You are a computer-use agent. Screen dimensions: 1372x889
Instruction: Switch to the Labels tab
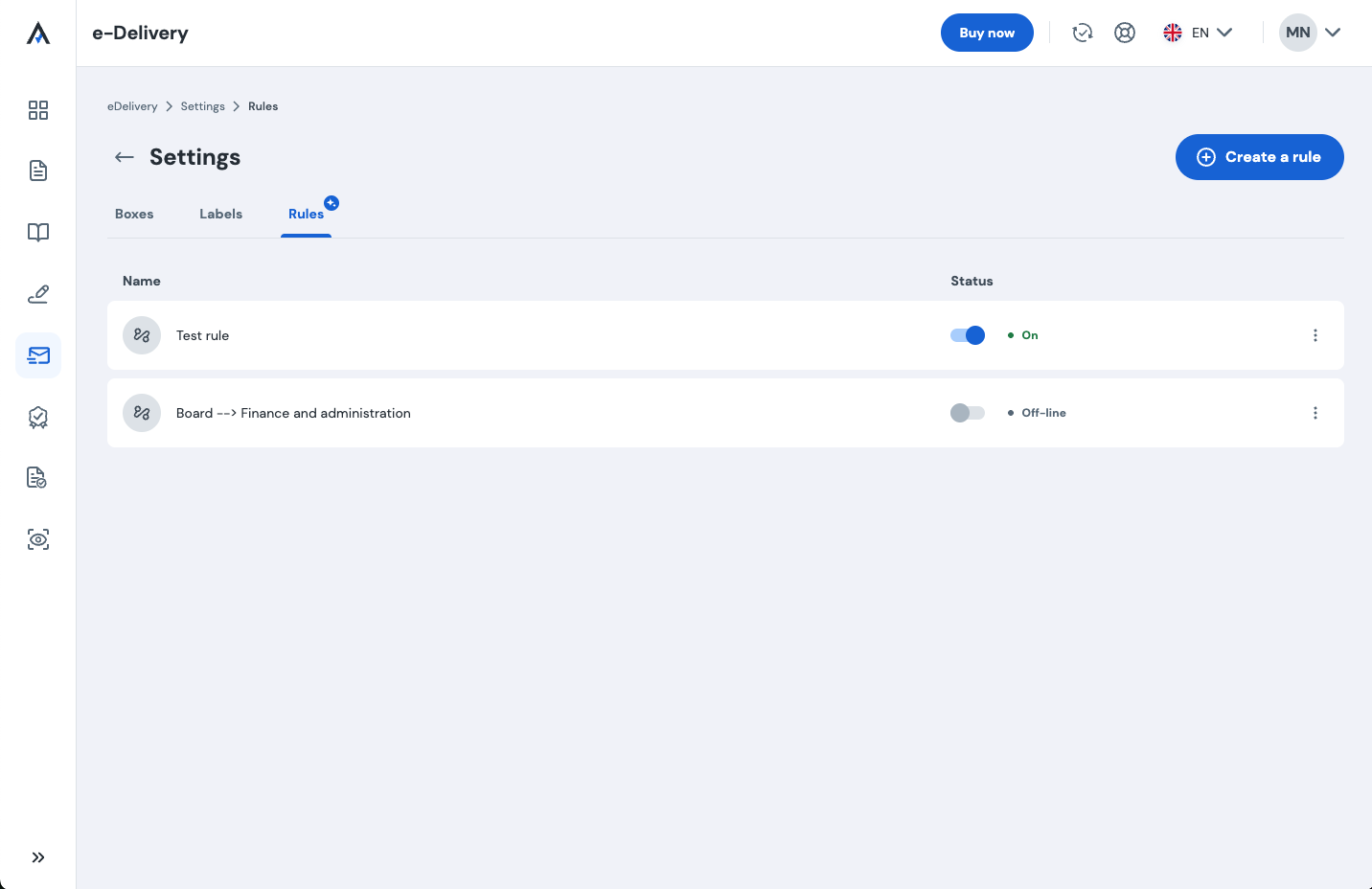click(220, 214)
